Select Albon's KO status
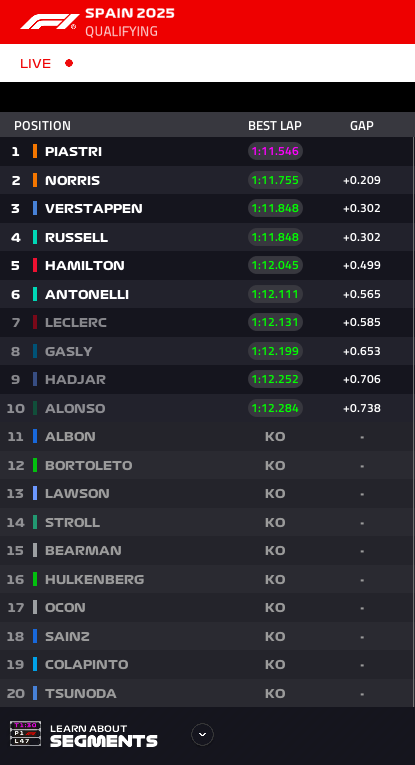 coord(275,437)
